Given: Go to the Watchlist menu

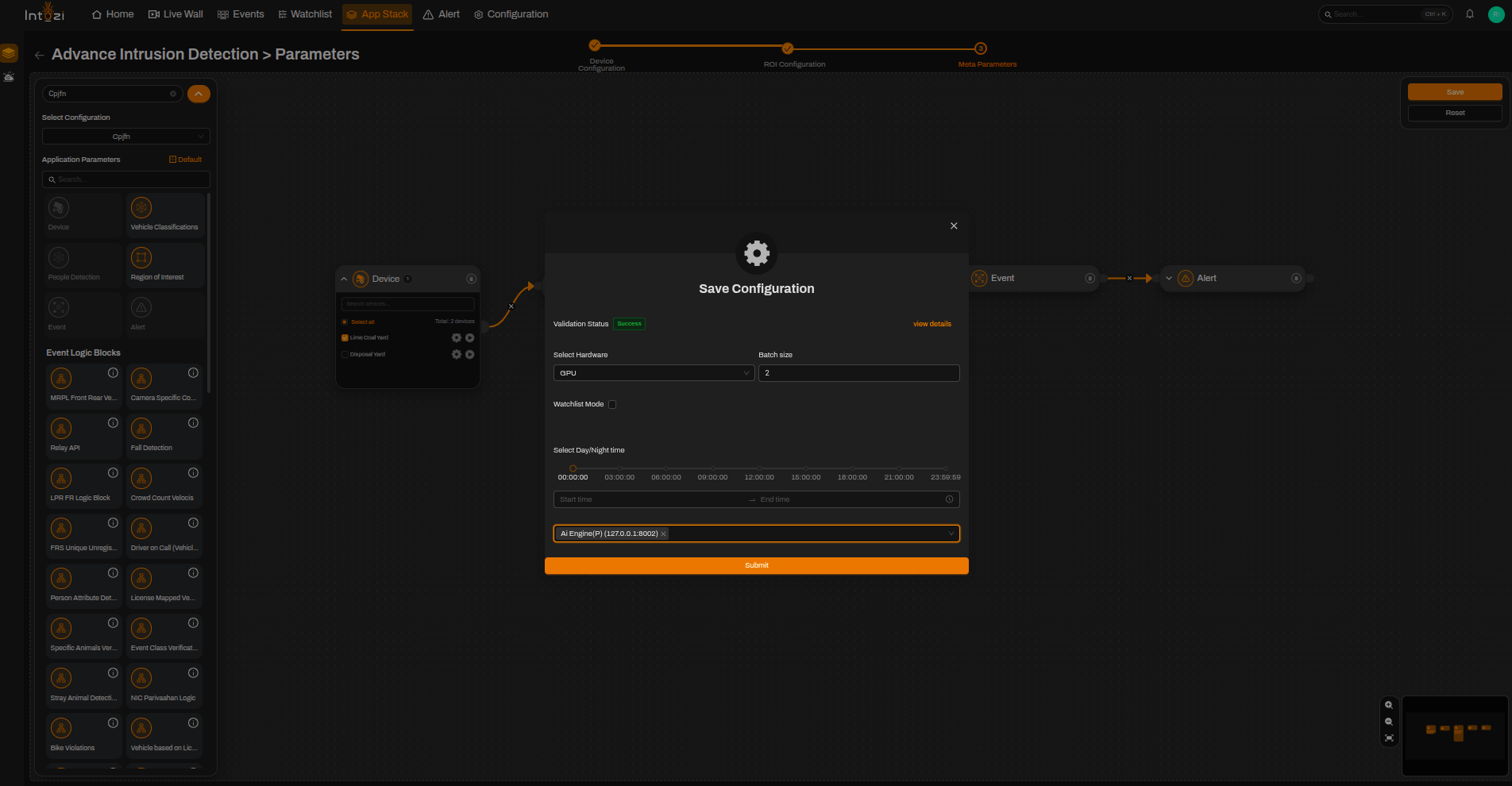Looking at the screenshot, I should click(x=305, y=14).
